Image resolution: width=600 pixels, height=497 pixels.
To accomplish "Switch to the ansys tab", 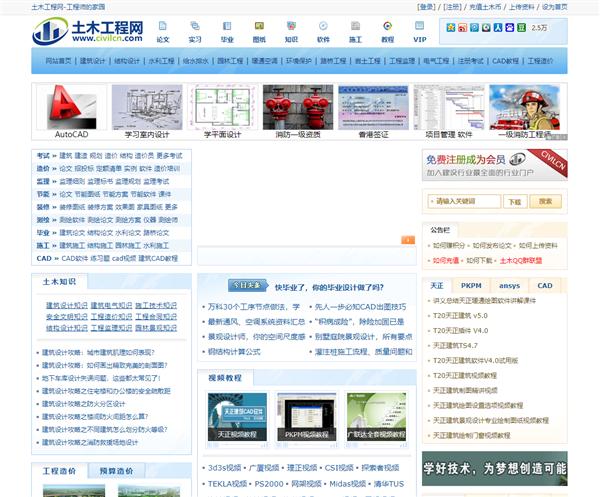I will (x=509, y=286).
